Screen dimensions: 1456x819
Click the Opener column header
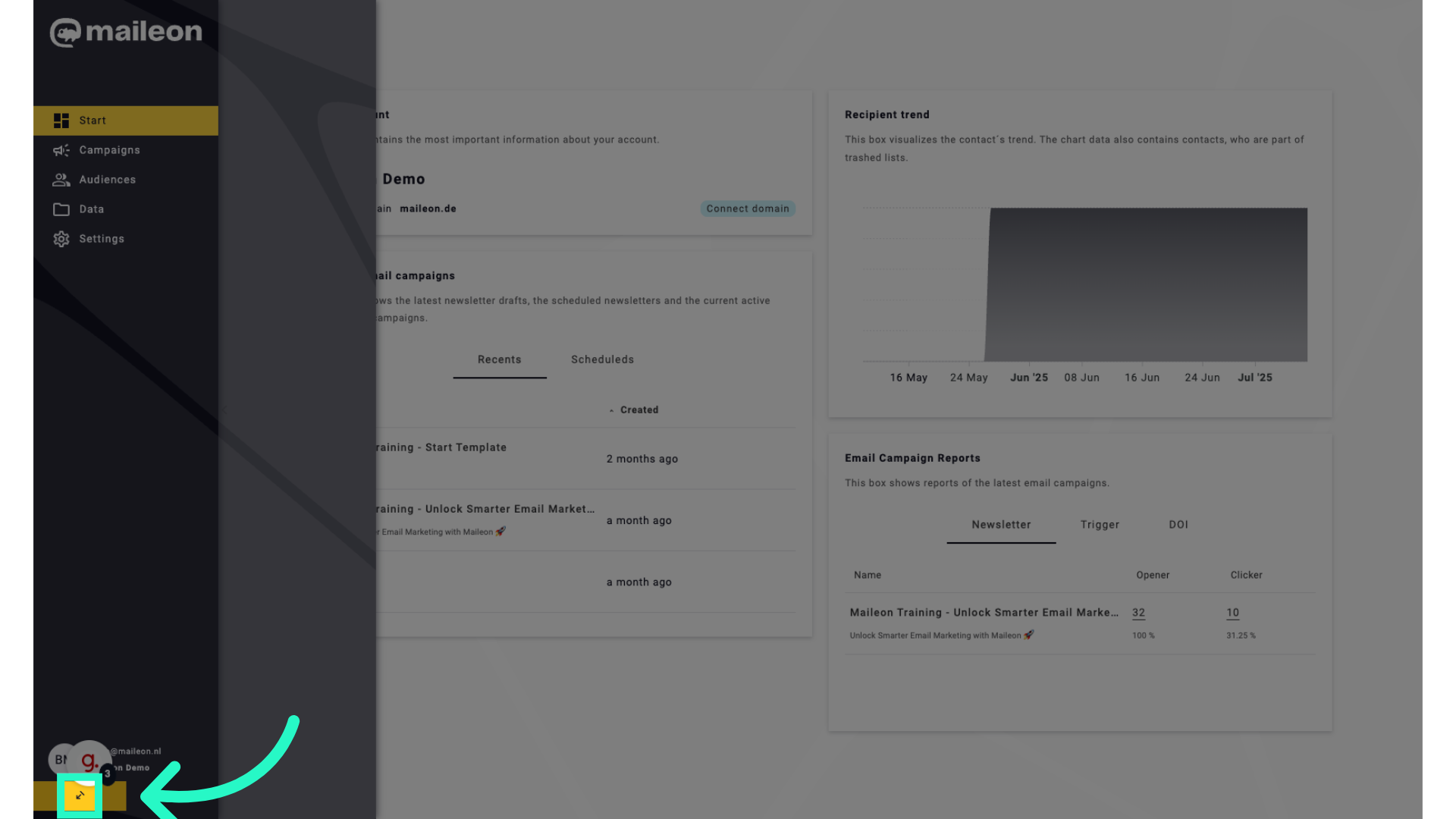pos(1153,576)
